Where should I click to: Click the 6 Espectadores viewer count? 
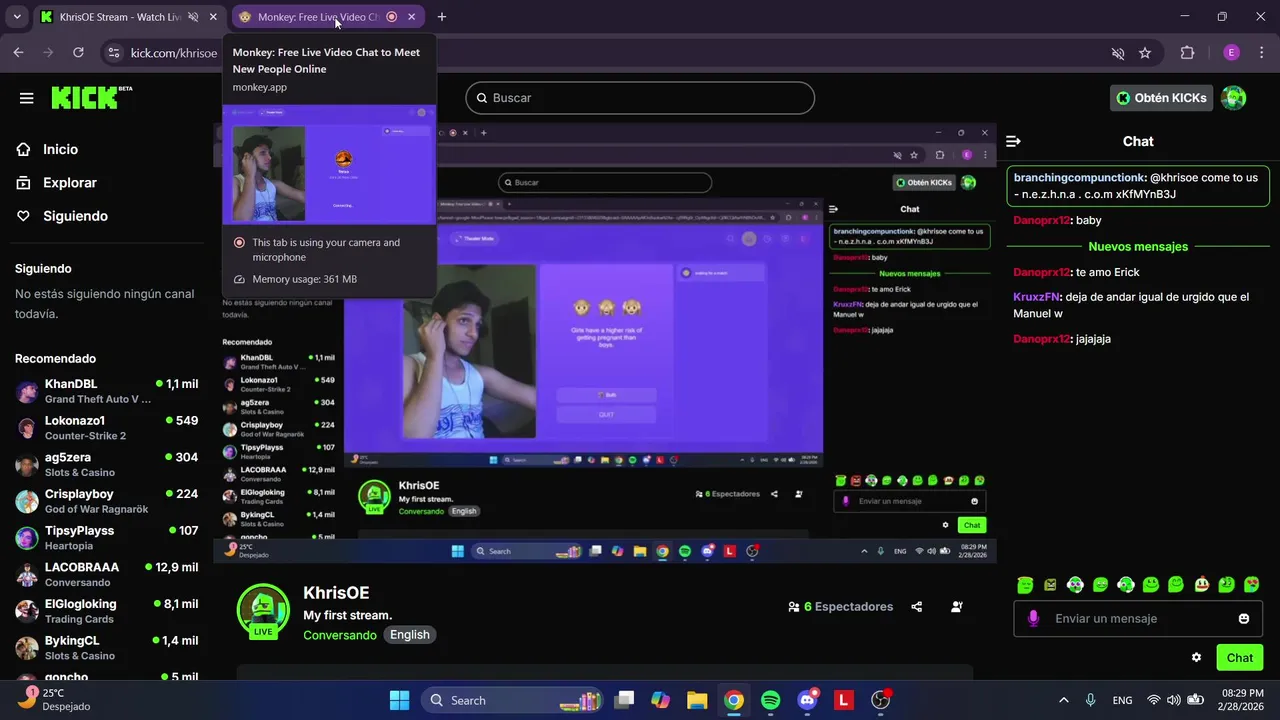pos(840,607)
